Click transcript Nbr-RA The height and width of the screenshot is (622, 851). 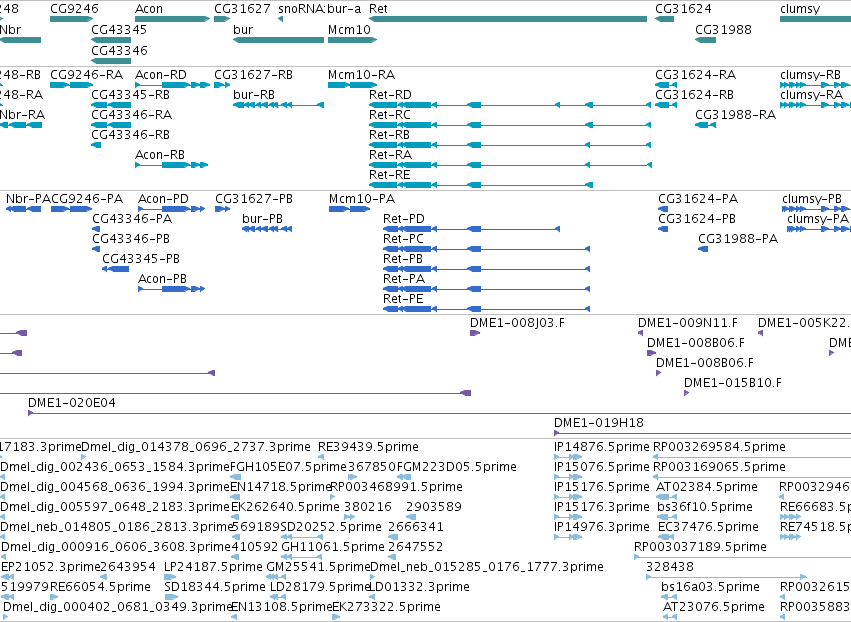point(22,115)
